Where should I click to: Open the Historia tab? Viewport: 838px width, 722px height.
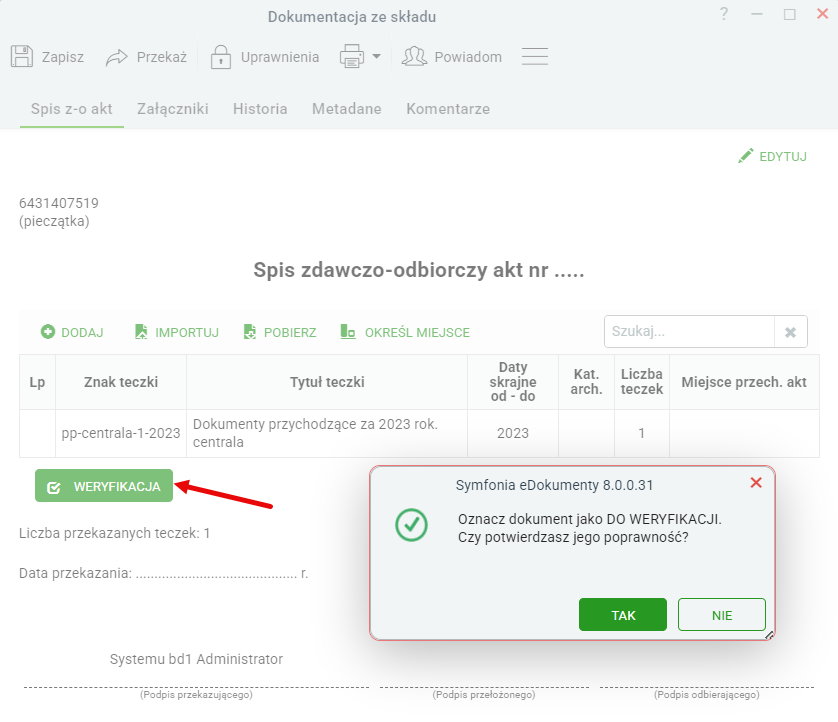tap(260, 109)
